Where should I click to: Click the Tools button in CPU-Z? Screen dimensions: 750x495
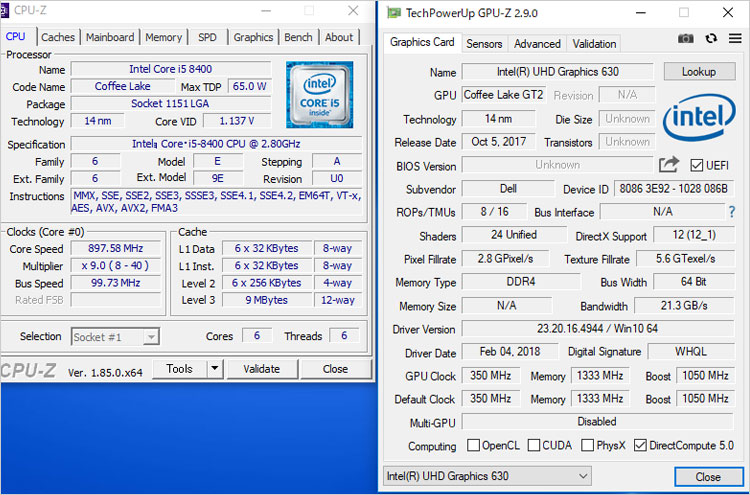(x=180, y=369)
